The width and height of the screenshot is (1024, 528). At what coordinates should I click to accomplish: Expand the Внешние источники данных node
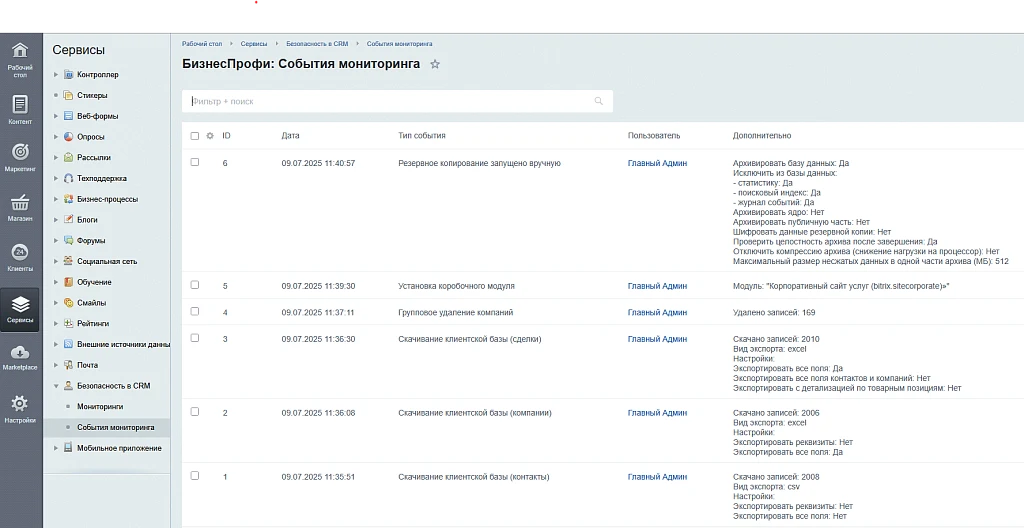pos(56,344)
